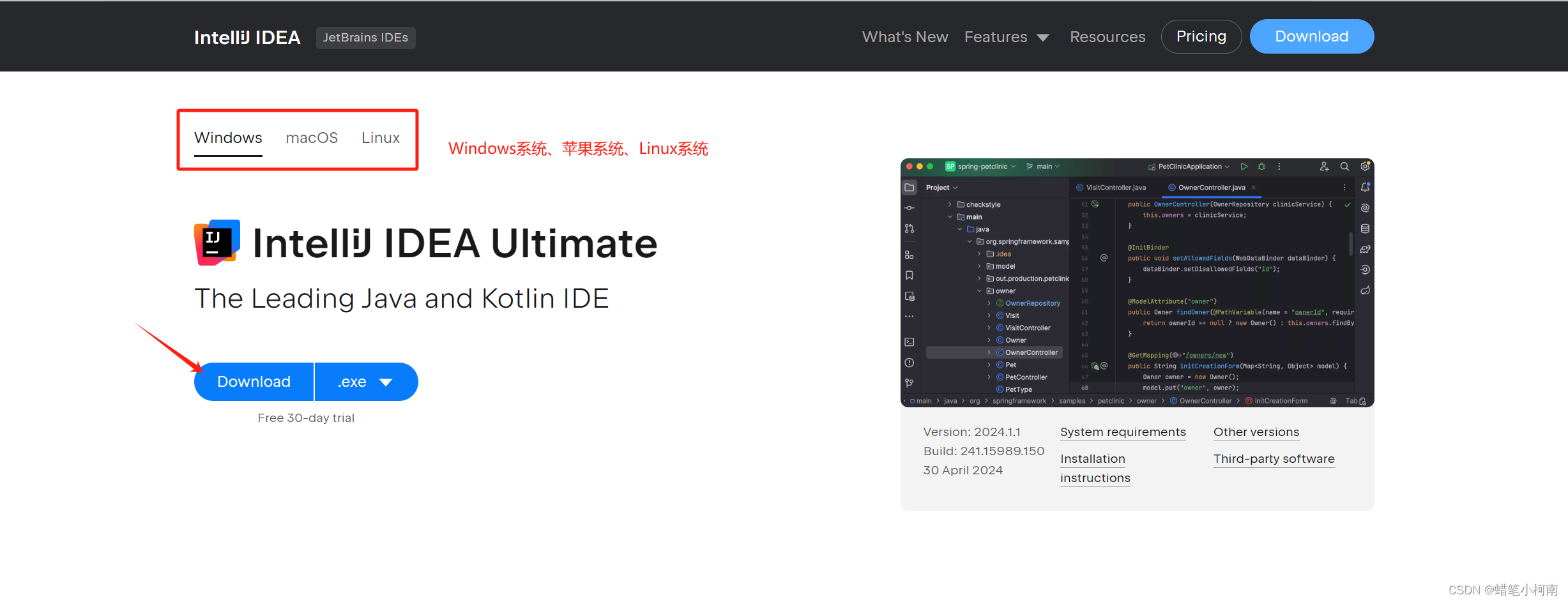Open the JetBrains IDEs badge
1568x602 pixels.
point(365,38)
